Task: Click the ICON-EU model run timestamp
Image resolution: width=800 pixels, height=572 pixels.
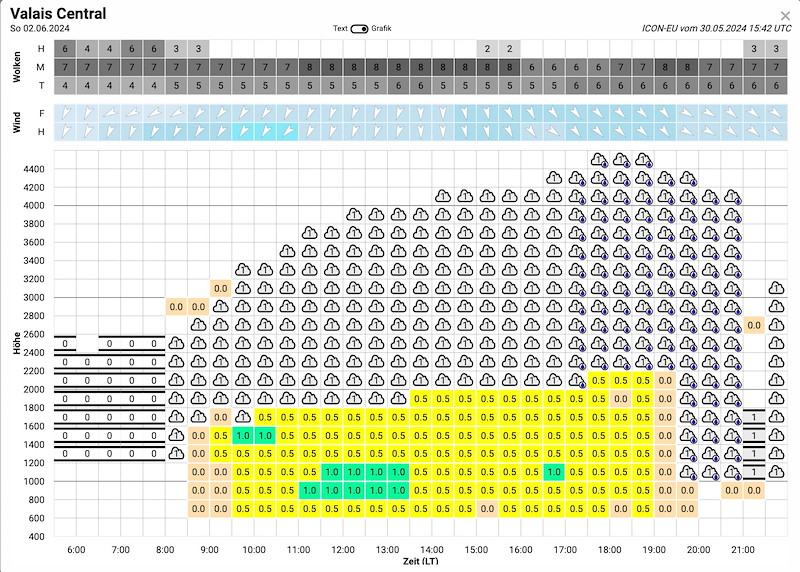Action: (x=716, y=29)
